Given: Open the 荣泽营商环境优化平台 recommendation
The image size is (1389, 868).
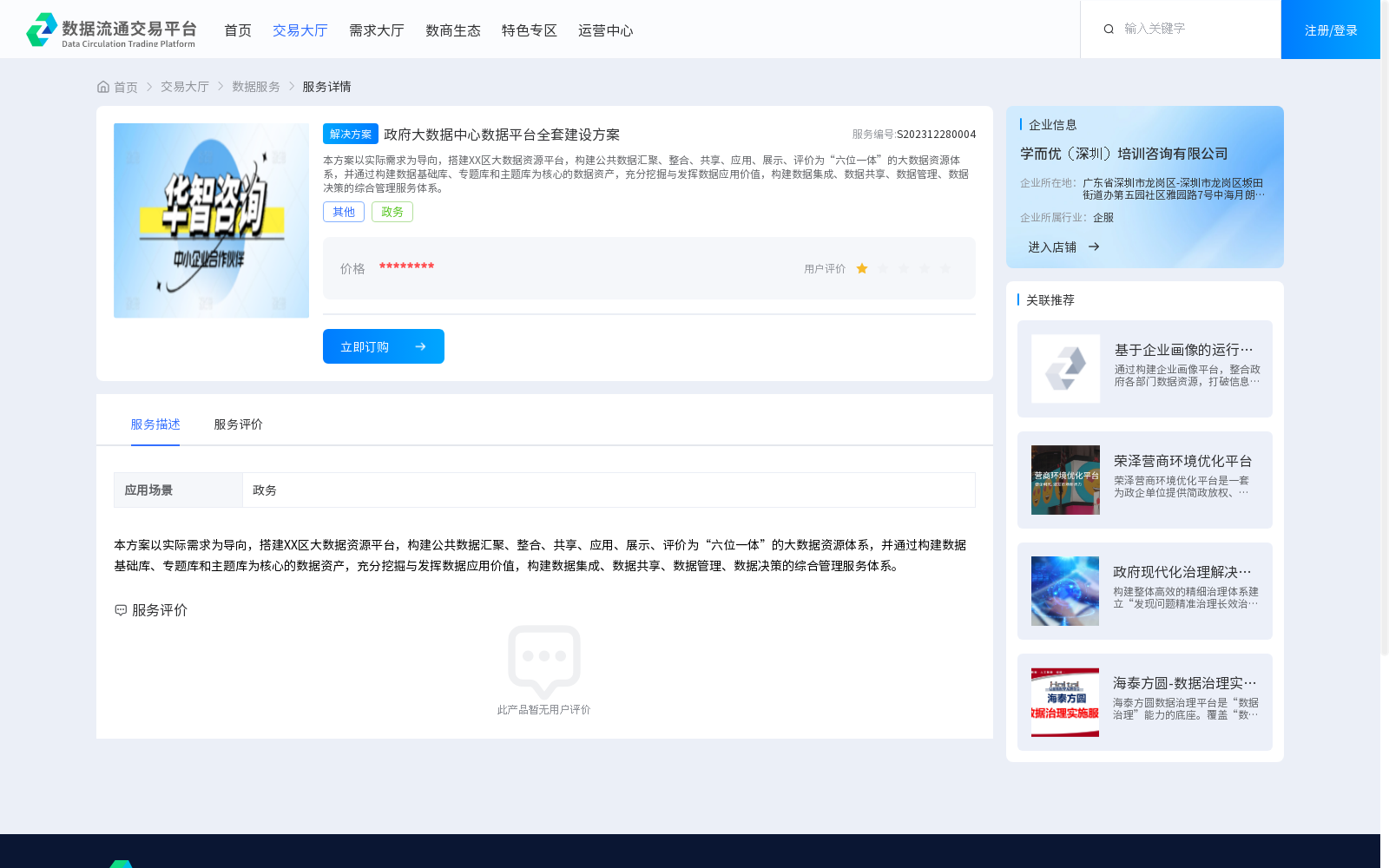Looking at the screenshot, I should pyautogui.click(x=1145, y=480).
